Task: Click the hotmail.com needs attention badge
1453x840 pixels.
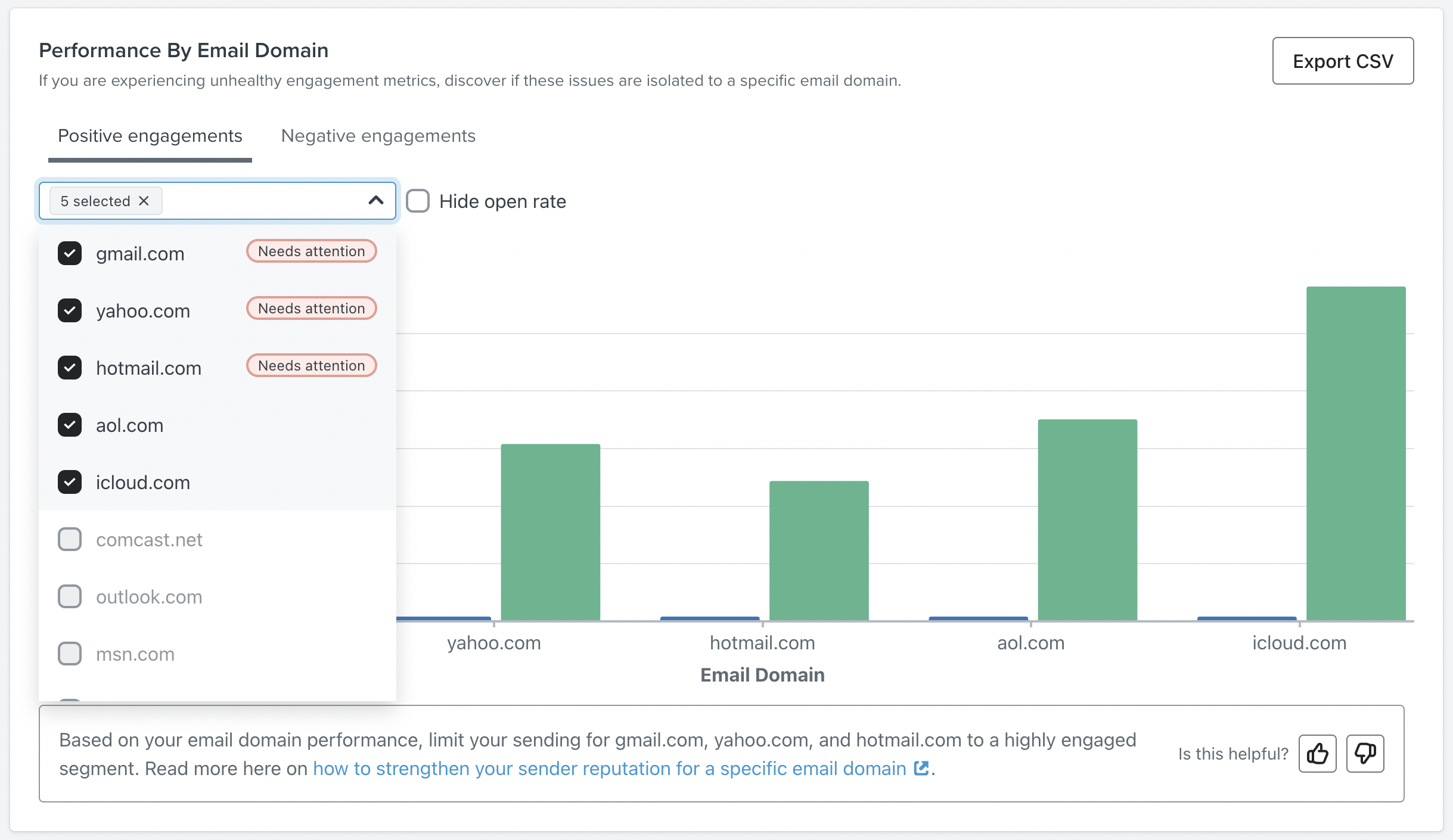Action: pos(311,365)
